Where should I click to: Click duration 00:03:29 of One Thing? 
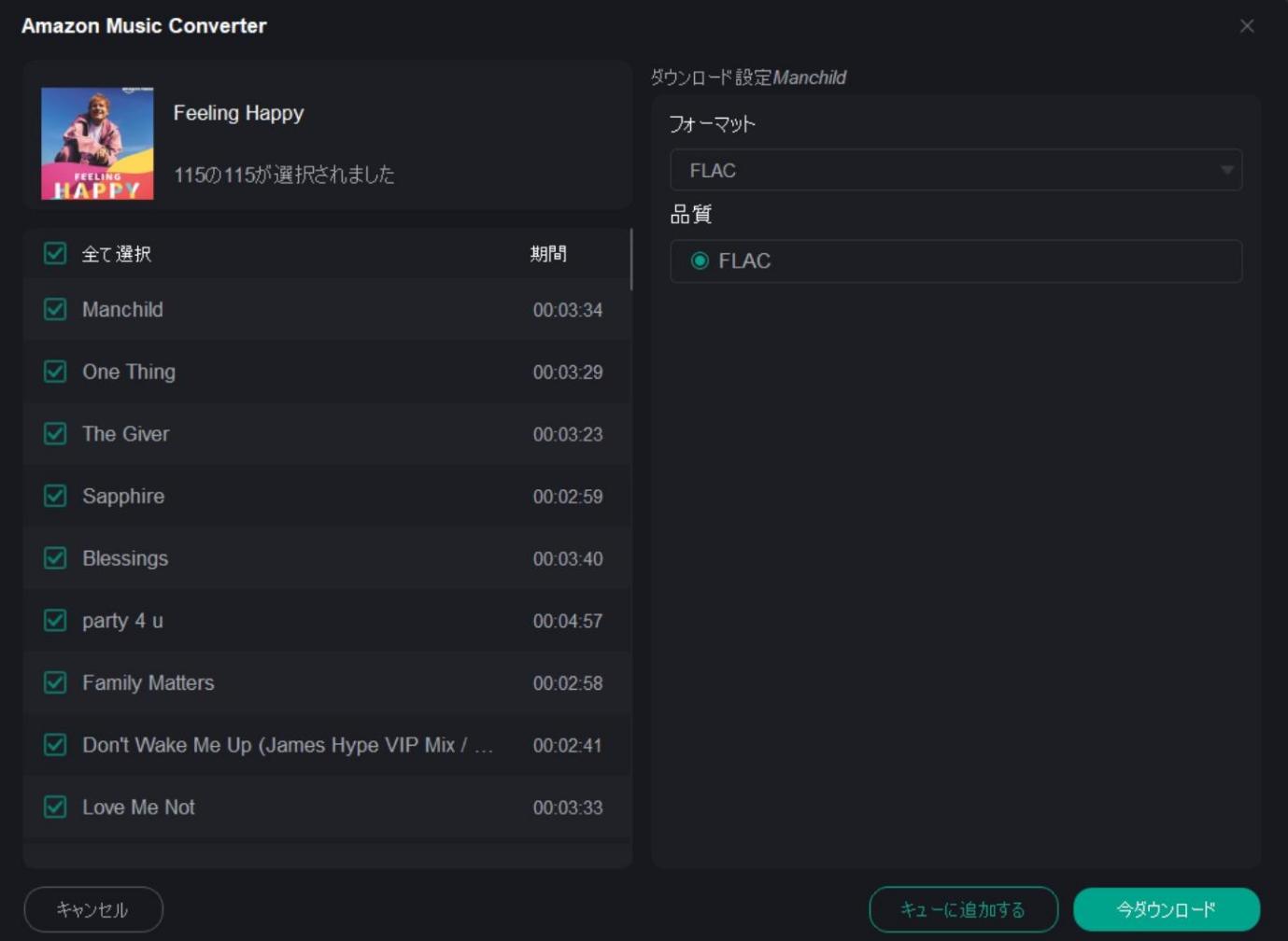click(x=568, y=372)
